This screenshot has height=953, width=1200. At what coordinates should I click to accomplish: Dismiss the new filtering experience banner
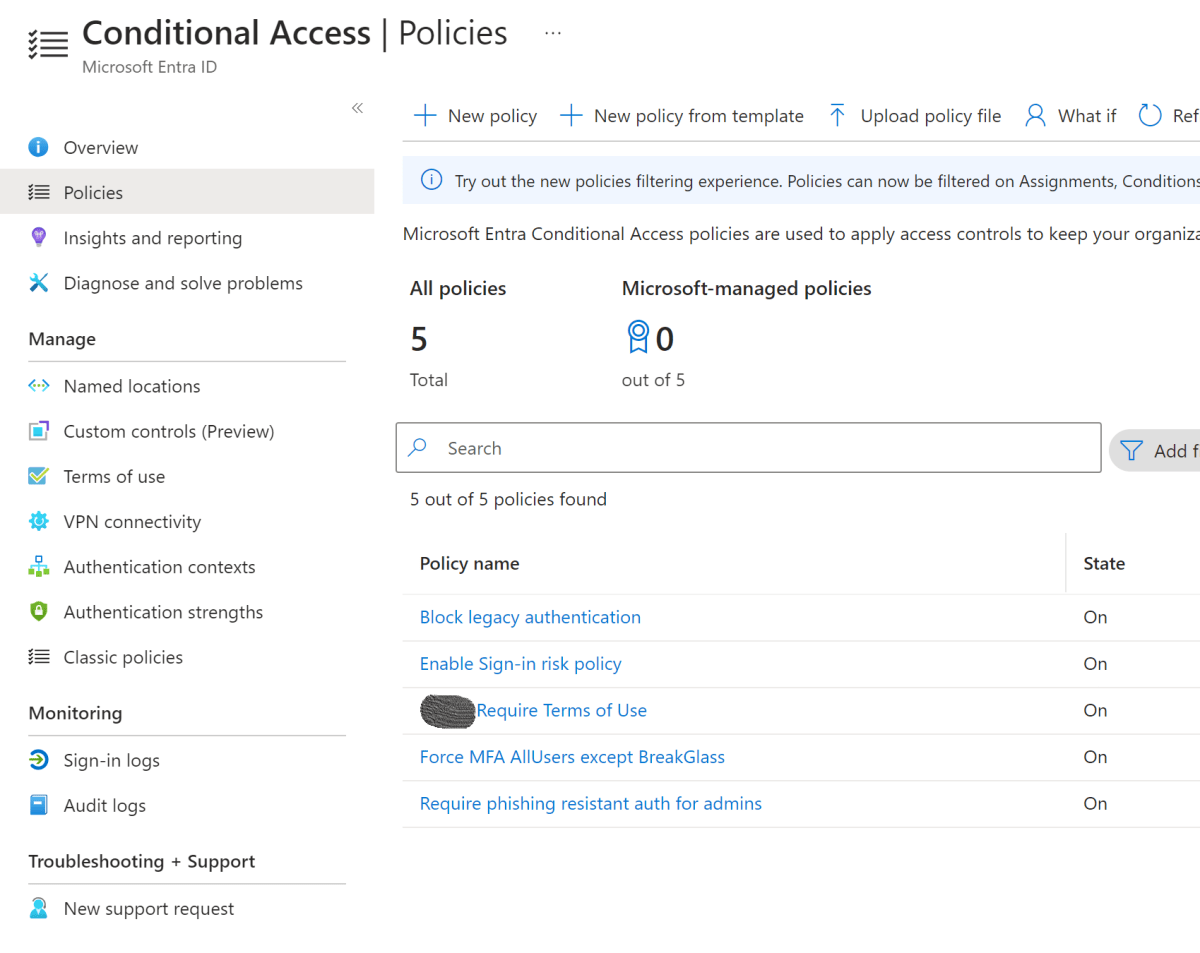point(1190,181)
